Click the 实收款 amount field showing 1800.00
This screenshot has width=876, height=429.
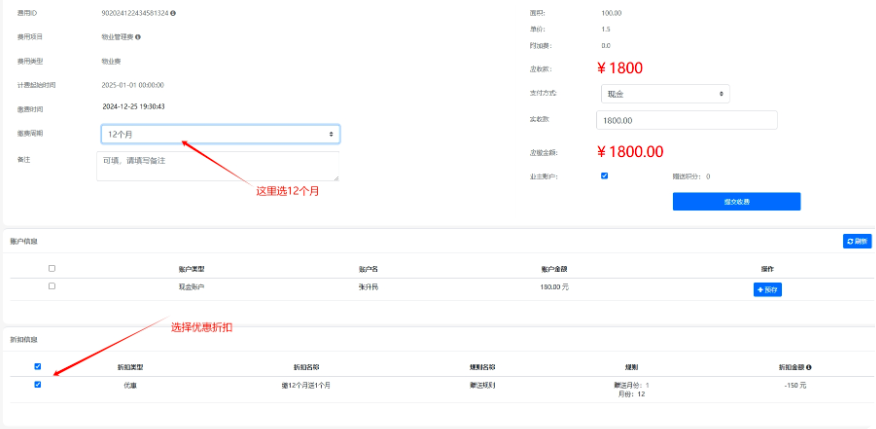686,120
